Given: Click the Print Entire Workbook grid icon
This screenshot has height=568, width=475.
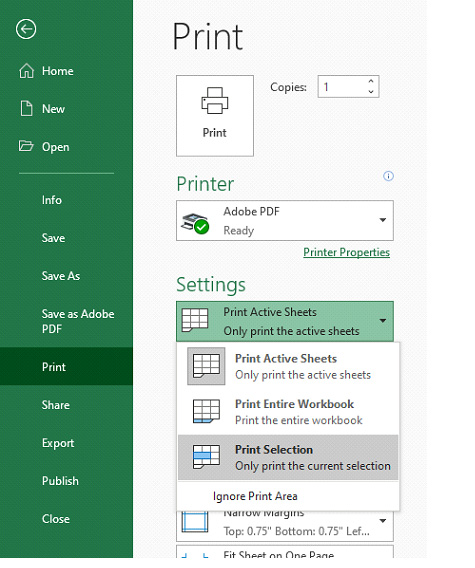Looking at the screenshot, I should point(206,411).
